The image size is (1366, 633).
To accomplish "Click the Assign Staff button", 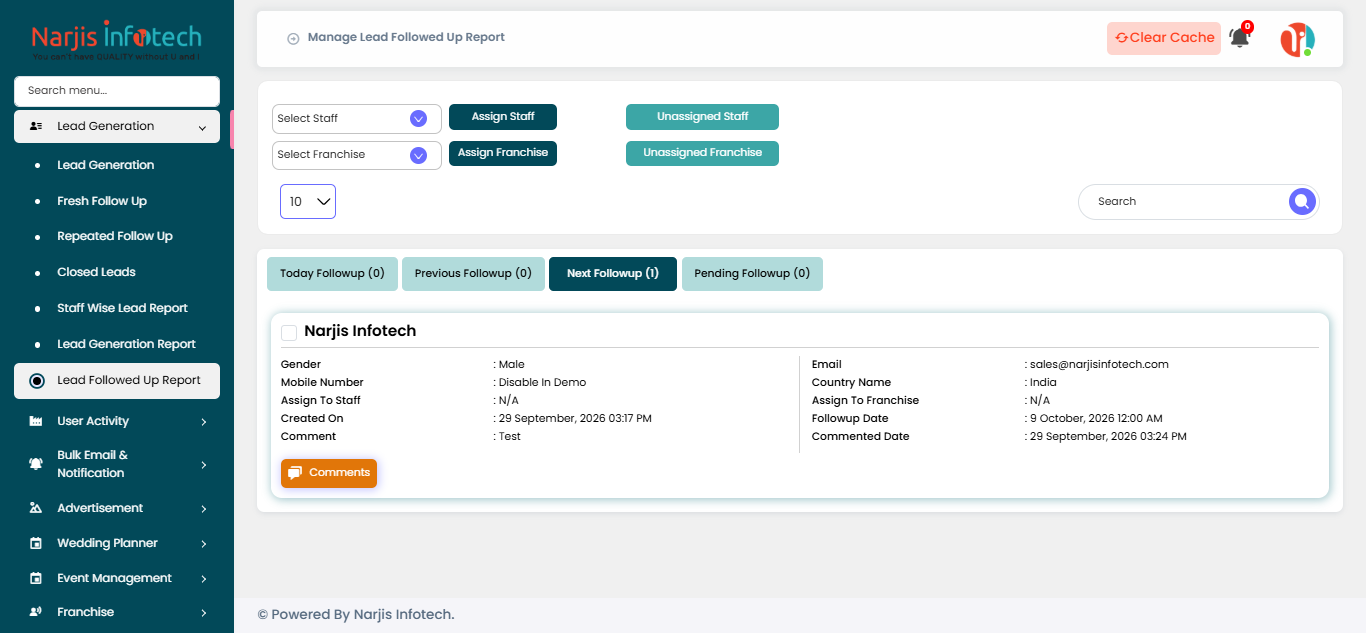I will (503, 117).
